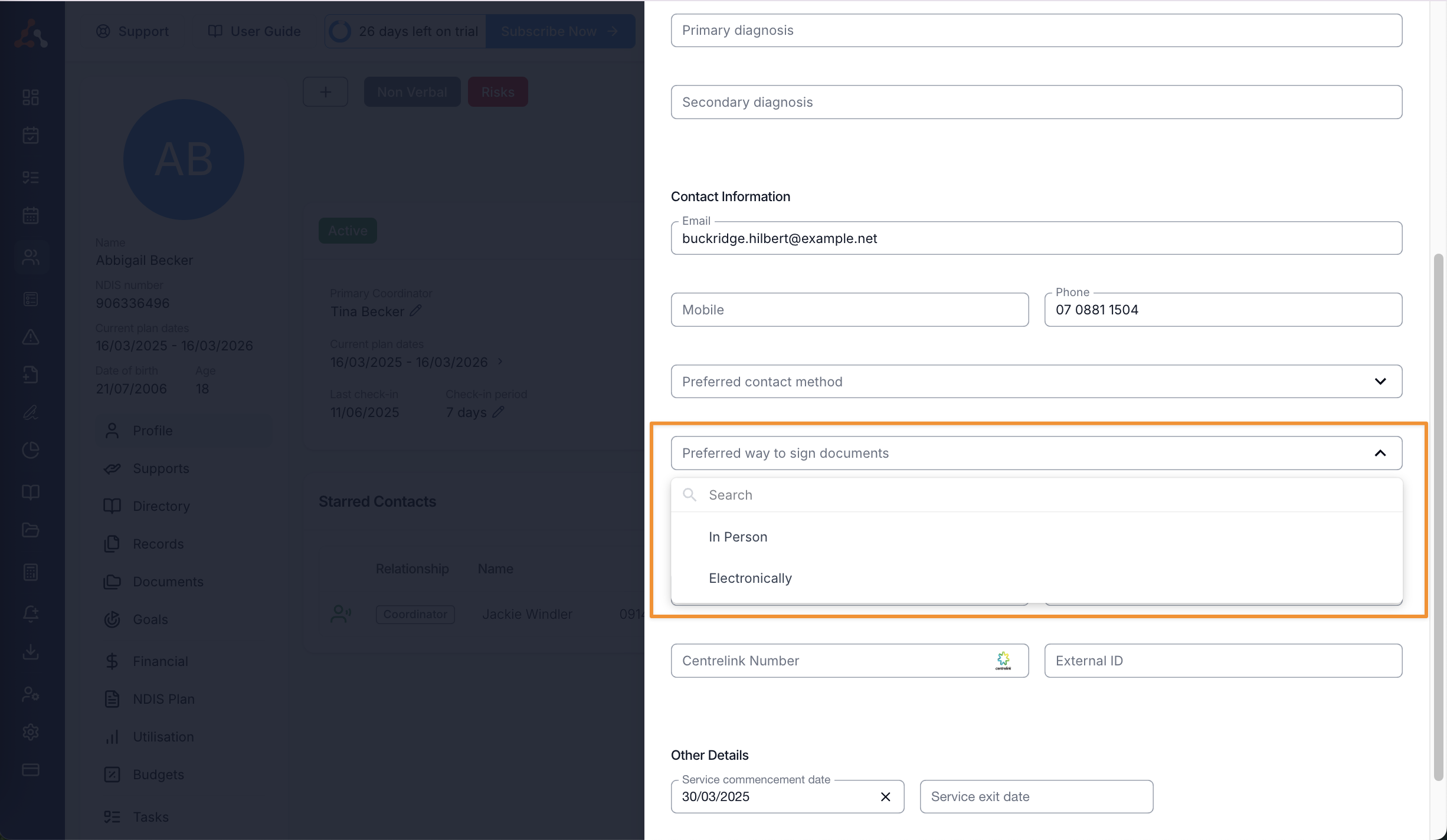Image resolution: width=1447 pixels, height=840 pixels.
Task: Click the download icon in sidebar
Action: pos(31,652)
